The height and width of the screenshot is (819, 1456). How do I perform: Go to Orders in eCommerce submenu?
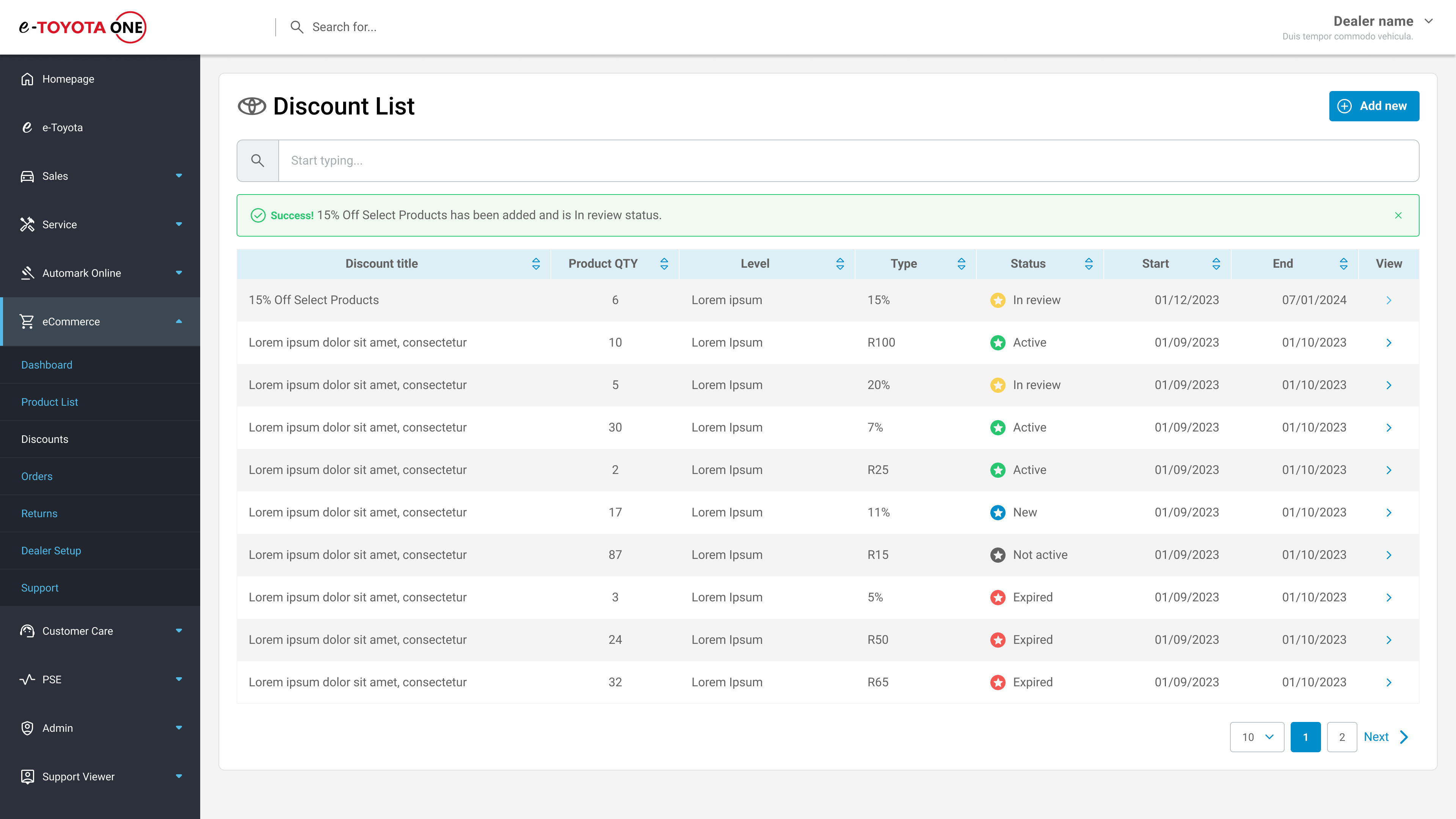pos(37,477)
